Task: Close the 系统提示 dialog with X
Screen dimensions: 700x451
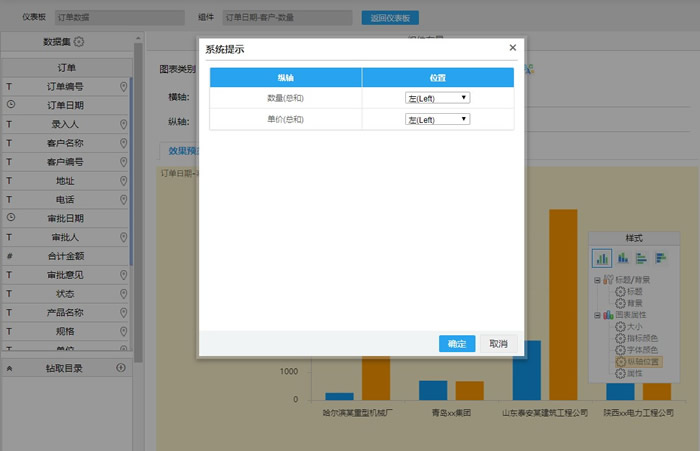Action: 513,47
